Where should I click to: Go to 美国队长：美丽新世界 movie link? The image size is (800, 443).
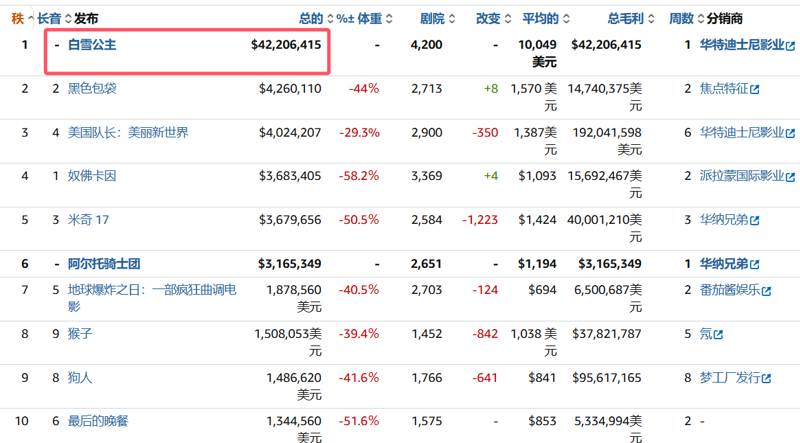[x=128, y=133]
